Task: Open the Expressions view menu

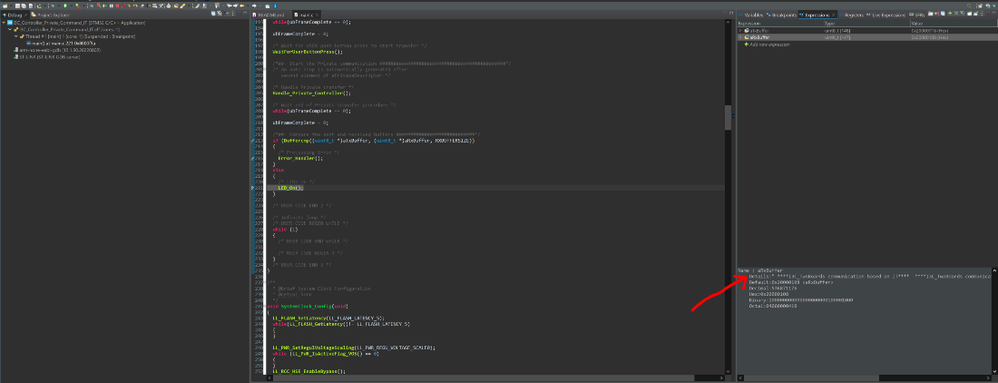Action: 981,14
